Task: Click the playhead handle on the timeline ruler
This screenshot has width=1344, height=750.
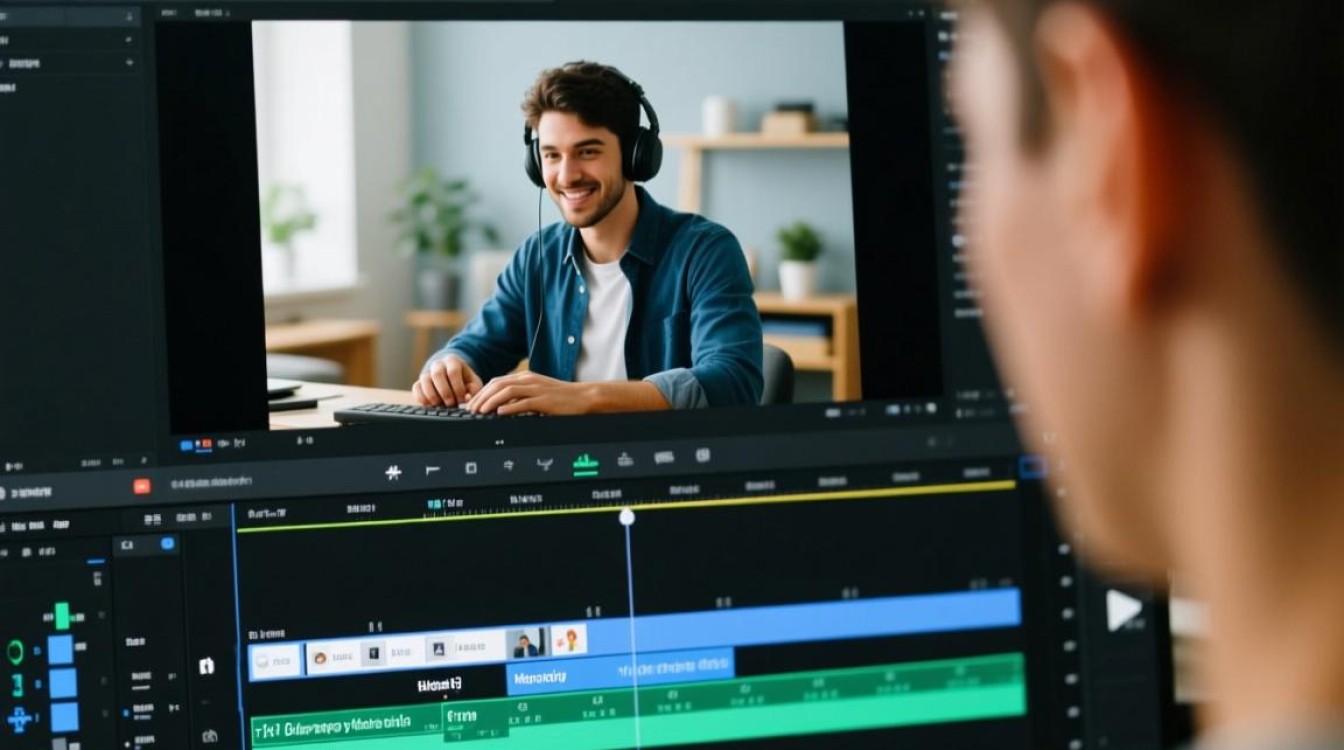Action: 627,517
